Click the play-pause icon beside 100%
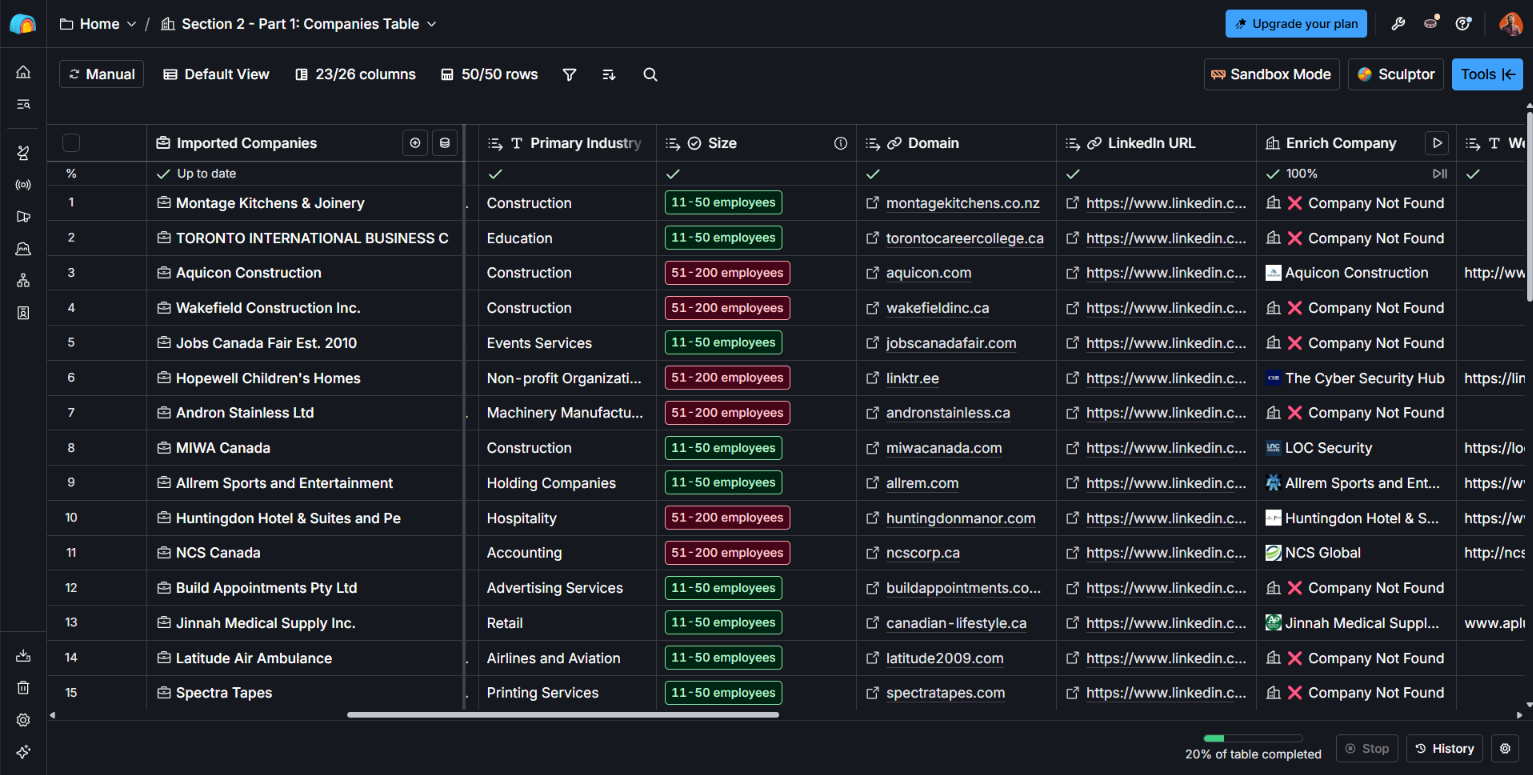The width and height of the screenshot is (1533, 775). (1439, 174)
